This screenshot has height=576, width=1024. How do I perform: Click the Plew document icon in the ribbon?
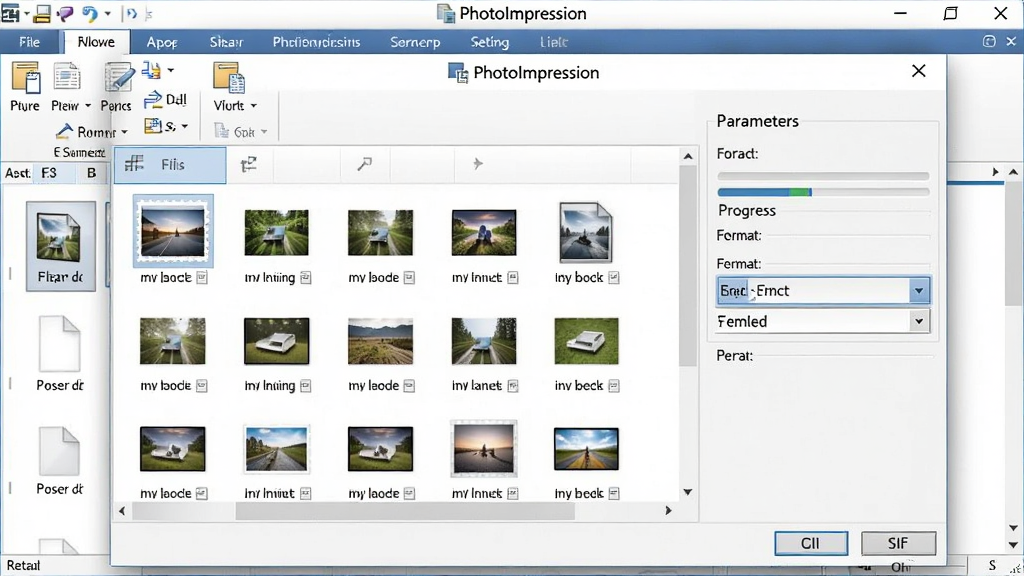click(66, 78)
